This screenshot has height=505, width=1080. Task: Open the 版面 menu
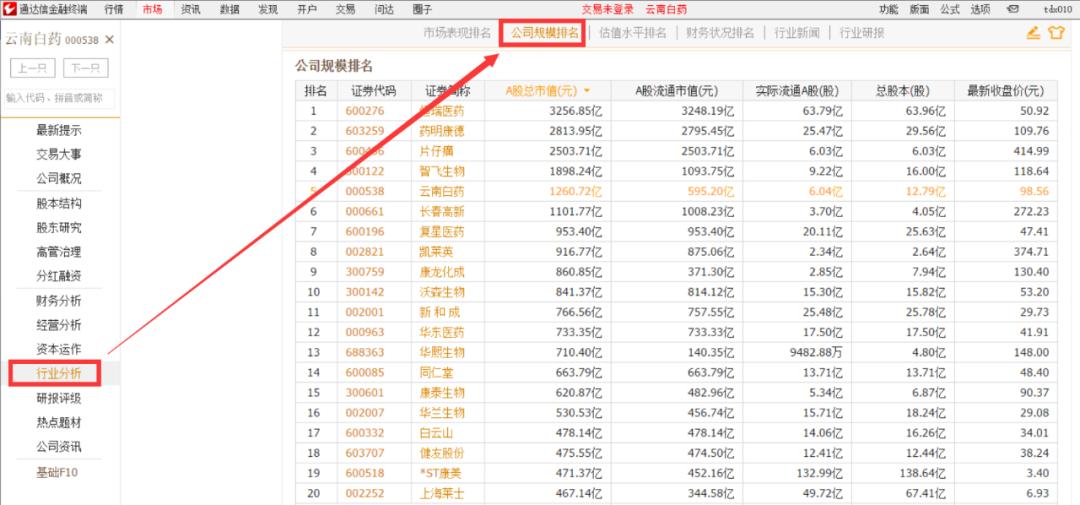pyautogui.click(x=919, y=9)
